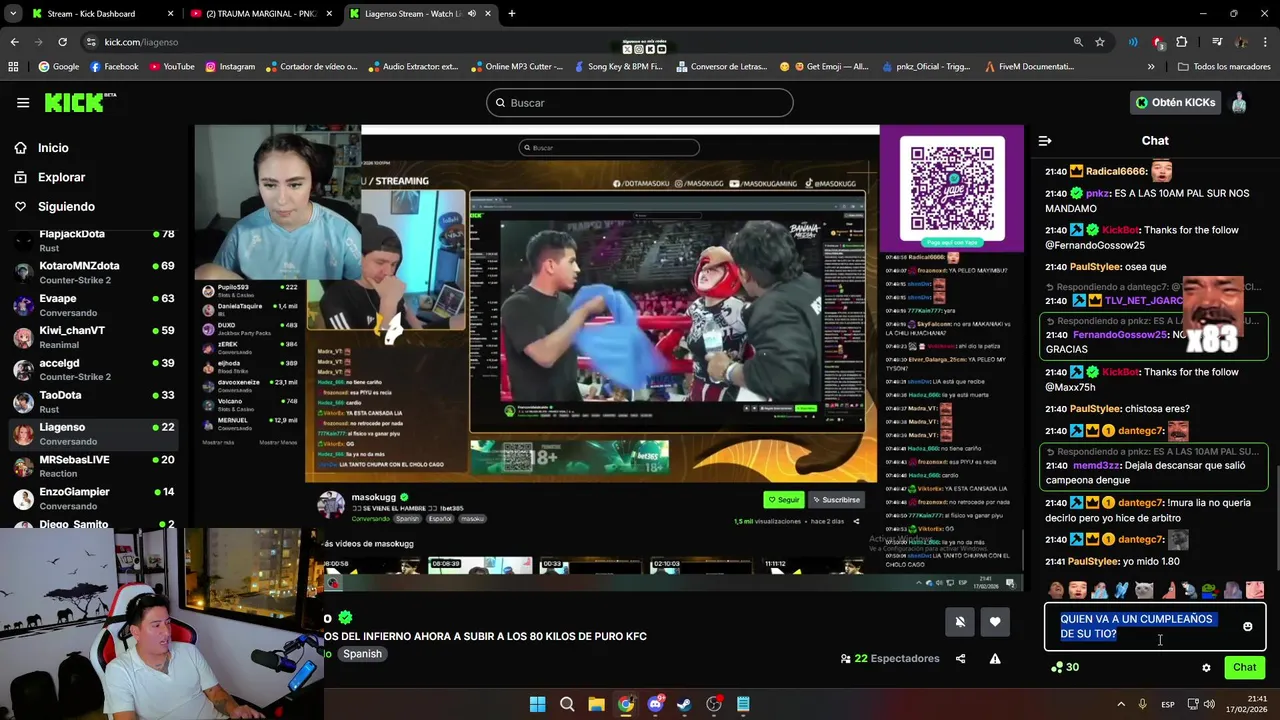Image resolution: width=1280 pixels, height=720 pixels.
Task: Bookmark this page with star icon
Action: (x=1100, y=42)
